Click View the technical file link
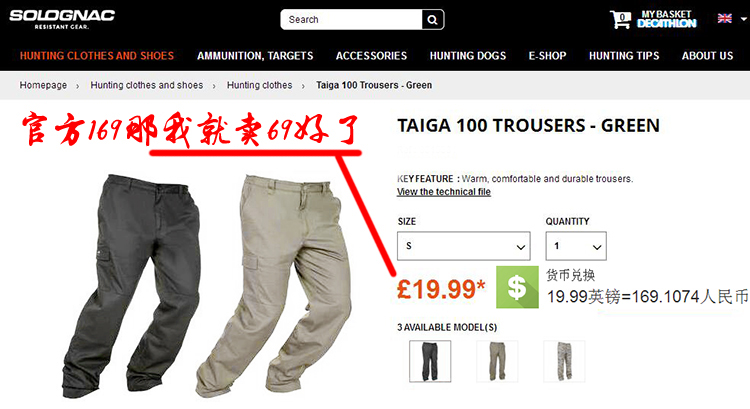Image resolution: width=750 pixels, height=409 pixels. pyautogui.click(x=443, y=192)
